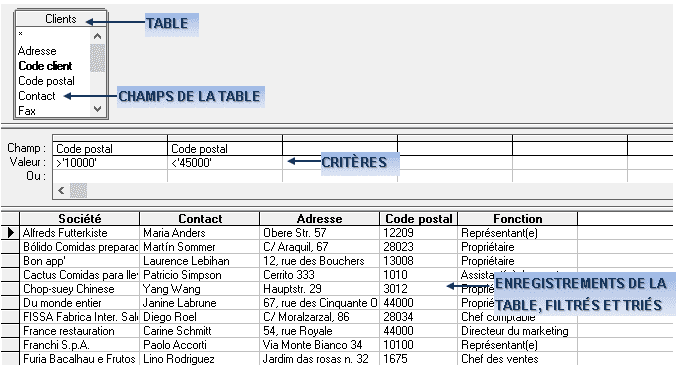Click the row selector for Bólido Comidas

click(x=10, y=247)
